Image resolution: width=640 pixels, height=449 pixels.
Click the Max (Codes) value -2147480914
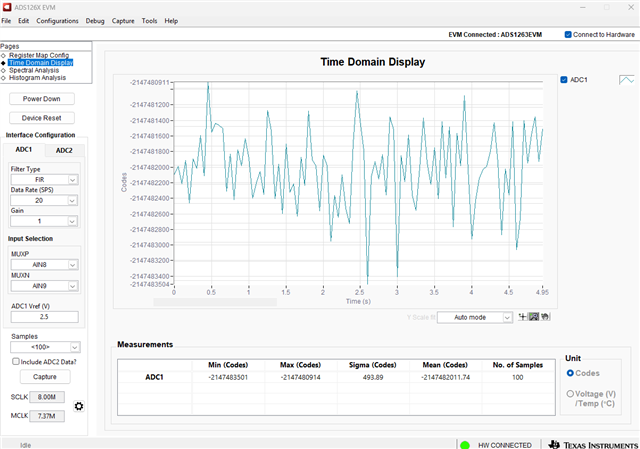tap(300, 377)
